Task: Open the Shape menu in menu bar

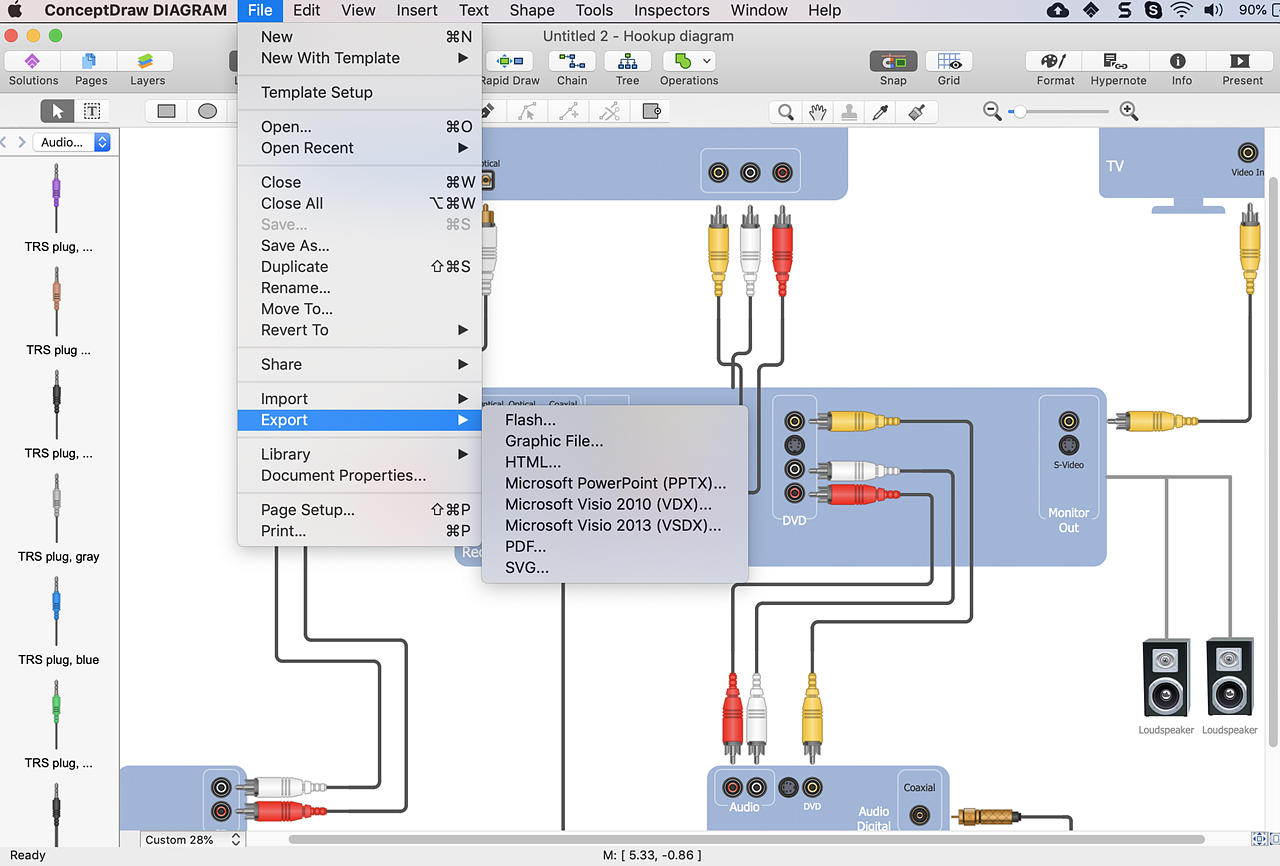Action: pyautogui.click(x=532, y=11)
